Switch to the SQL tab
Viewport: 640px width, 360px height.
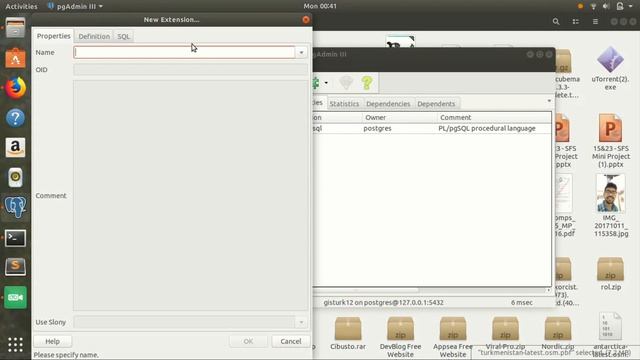(x=123, y=36)
